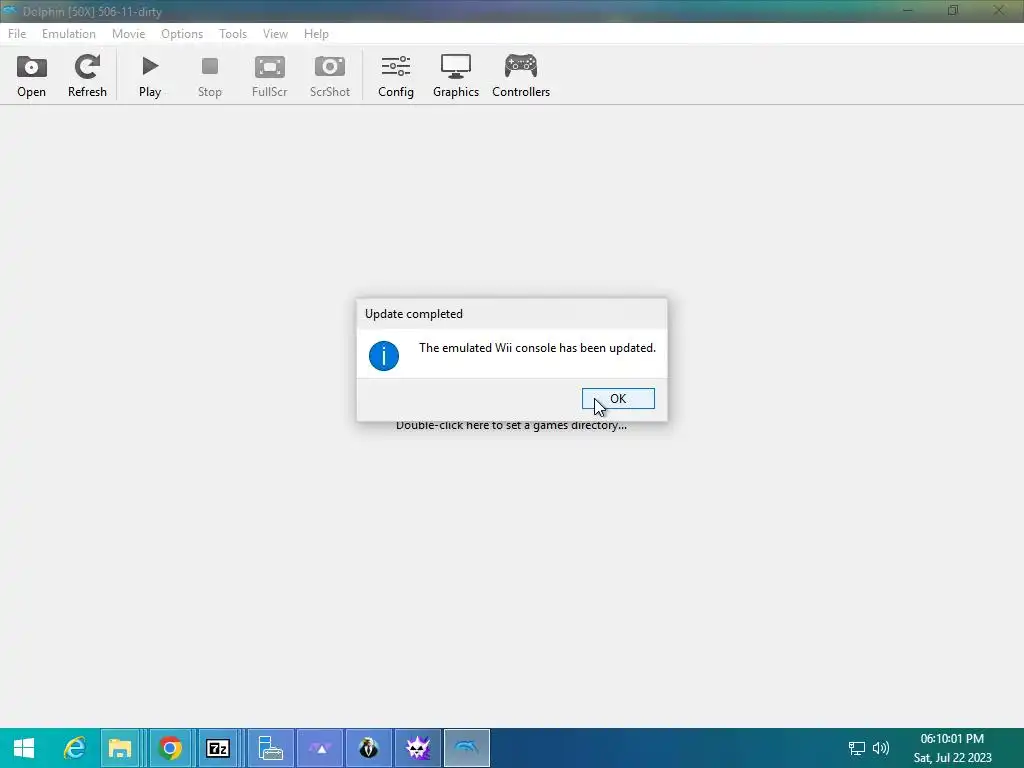Screen dimensions: 1024x768
Task: Confirm the update dialog with OK
Action: (618, 398)
